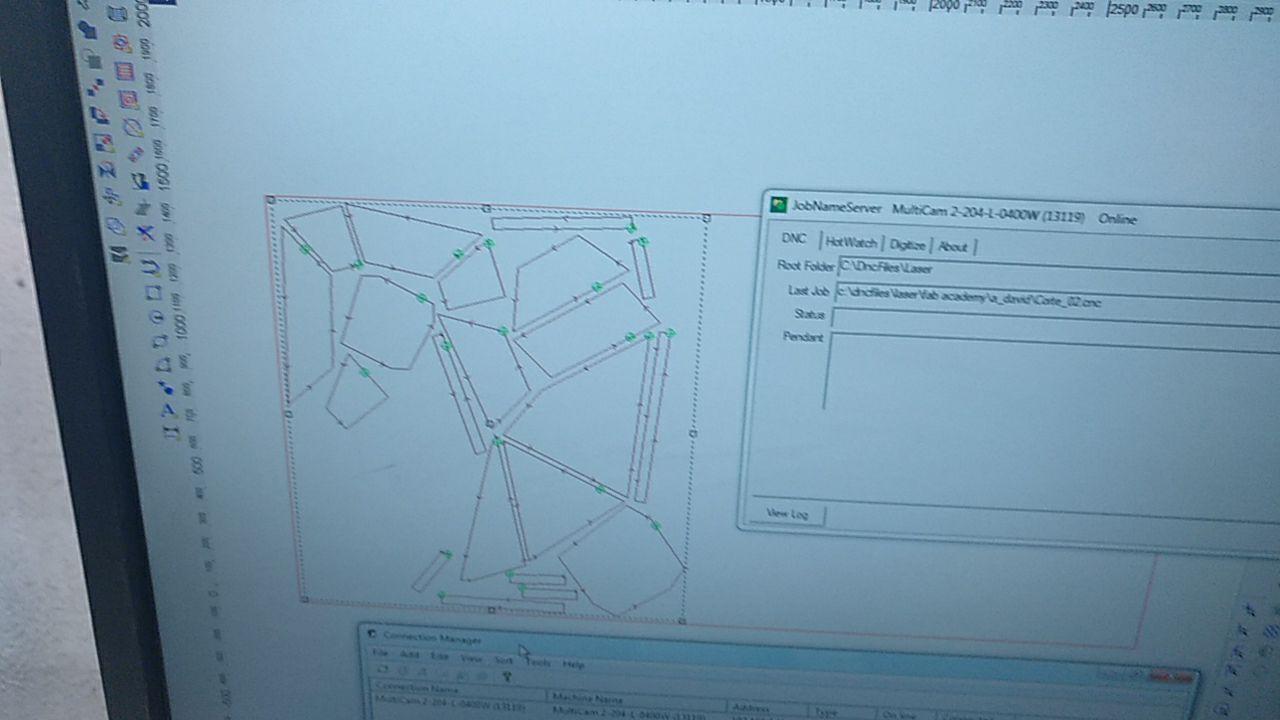
Task: Open Add menu in Connection Manager
Action: coord(409,654)
